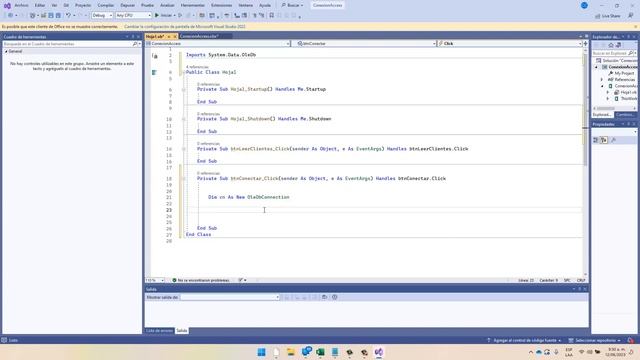
Task: Click Agregar al control de código fuente
Action: pos(524,340)
